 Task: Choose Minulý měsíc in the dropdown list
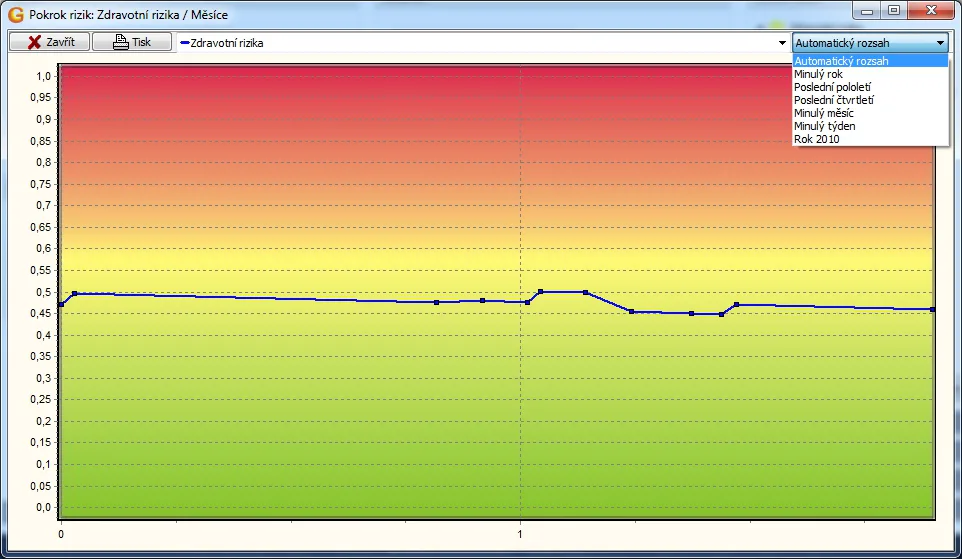point(824,113)
